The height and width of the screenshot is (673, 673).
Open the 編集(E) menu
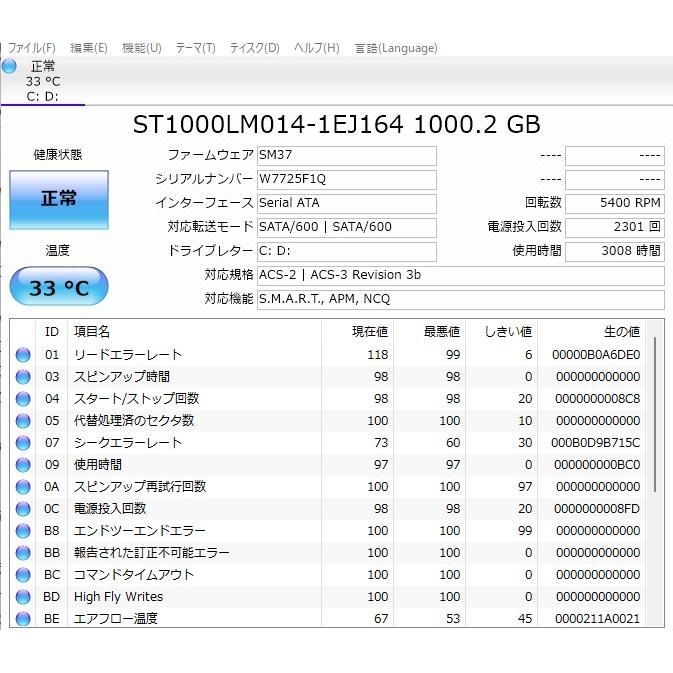pyautogui.click(x=89, y=48)
